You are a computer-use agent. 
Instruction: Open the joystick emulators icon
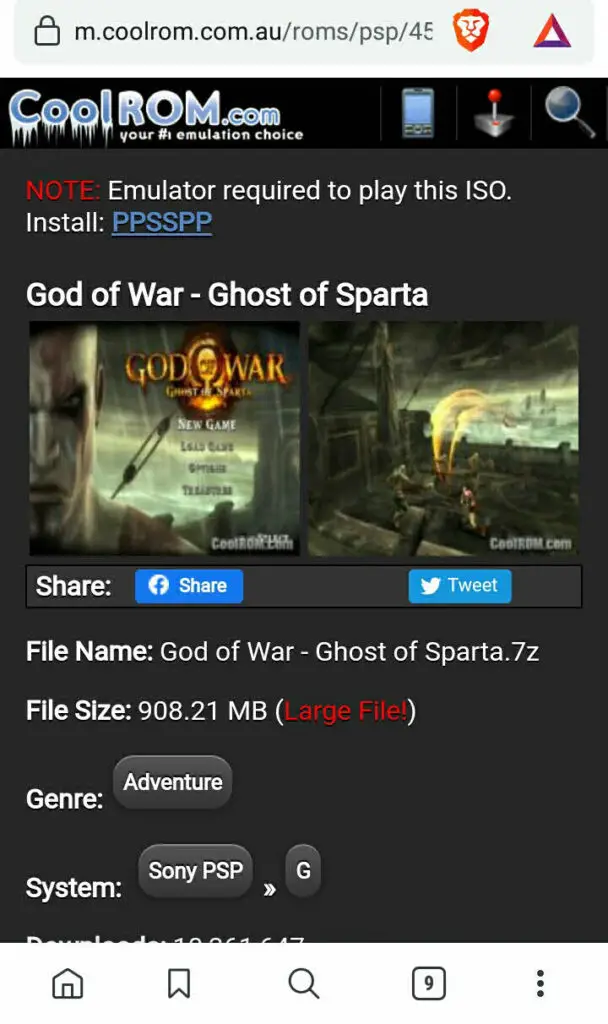tap(494, 113)
